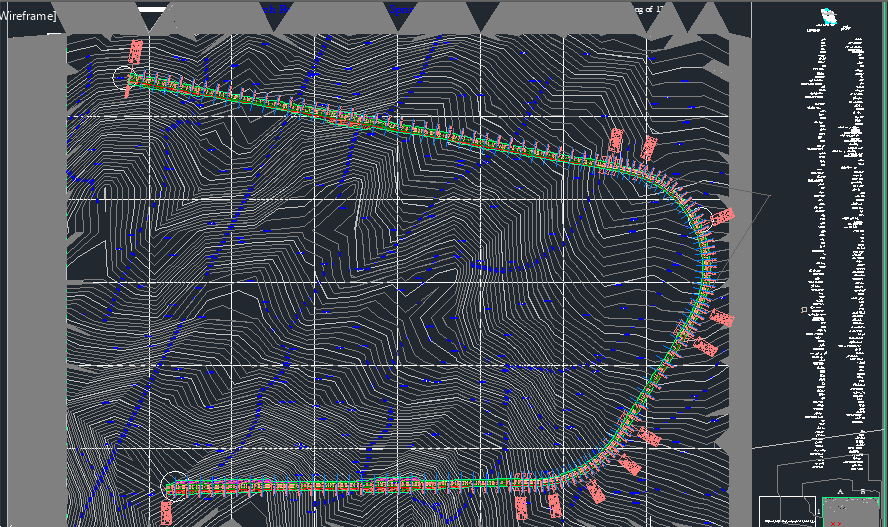Click the "of 1" page indicator text
Image resolution: width=888 pixels, height=527 pixels.
point(652,9)
